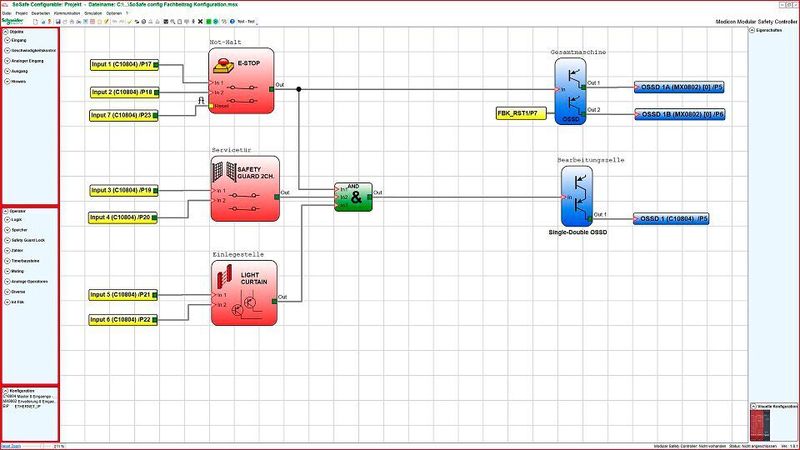Select the FBK_RST1/P7 feedback element

coord(521,113)
